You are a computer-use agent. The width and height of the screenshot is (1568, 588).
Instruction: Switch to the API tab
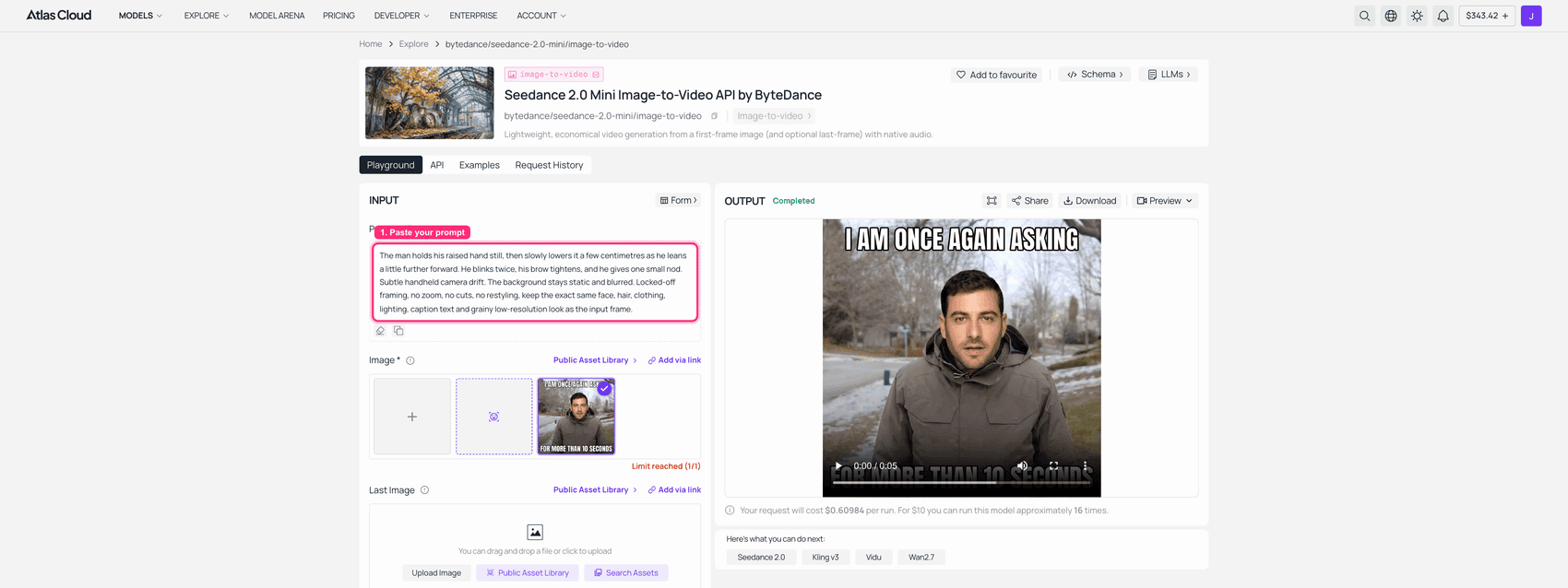[x=437, y=165]
